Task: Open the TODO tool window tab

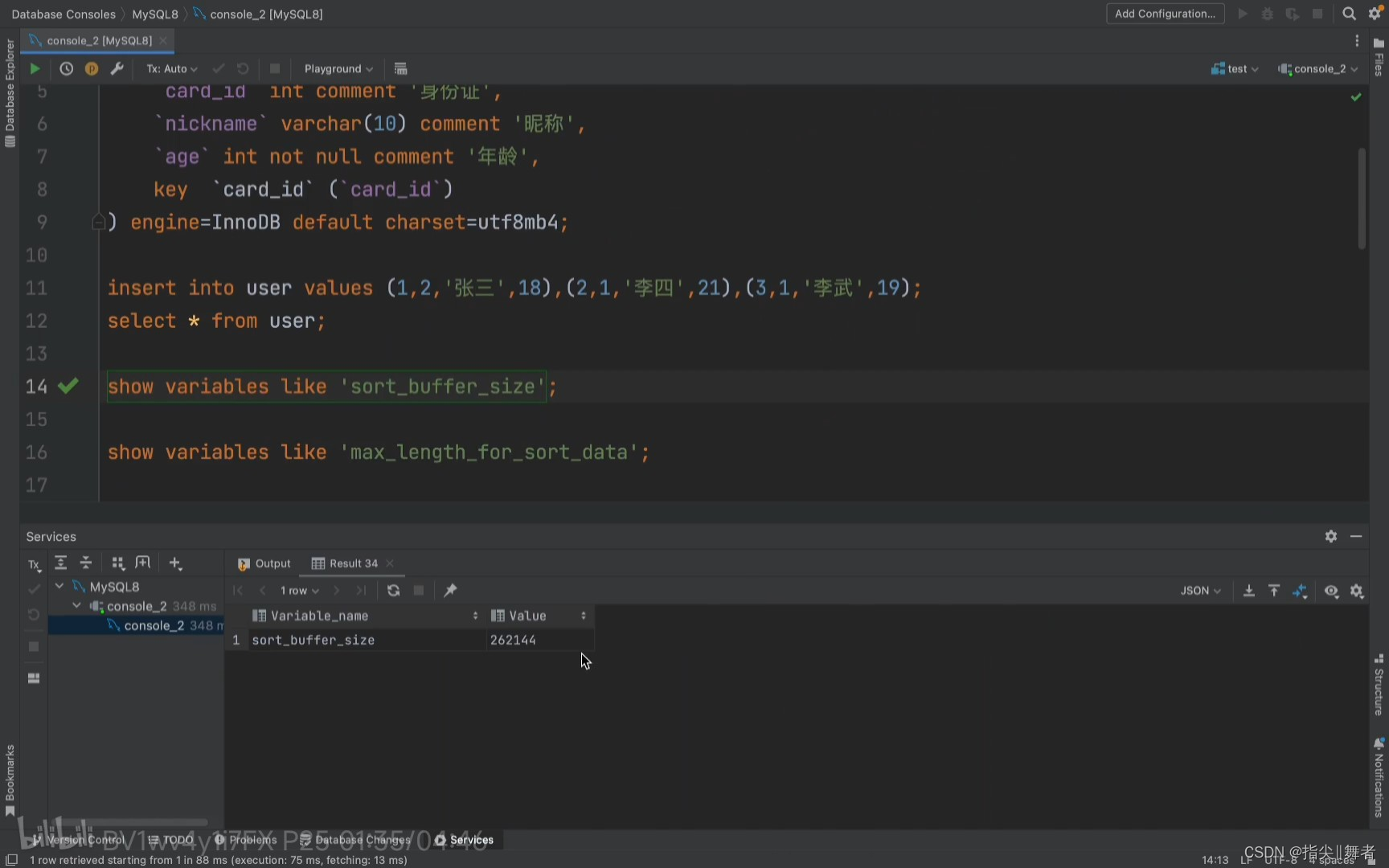Action: pos(170,840)
